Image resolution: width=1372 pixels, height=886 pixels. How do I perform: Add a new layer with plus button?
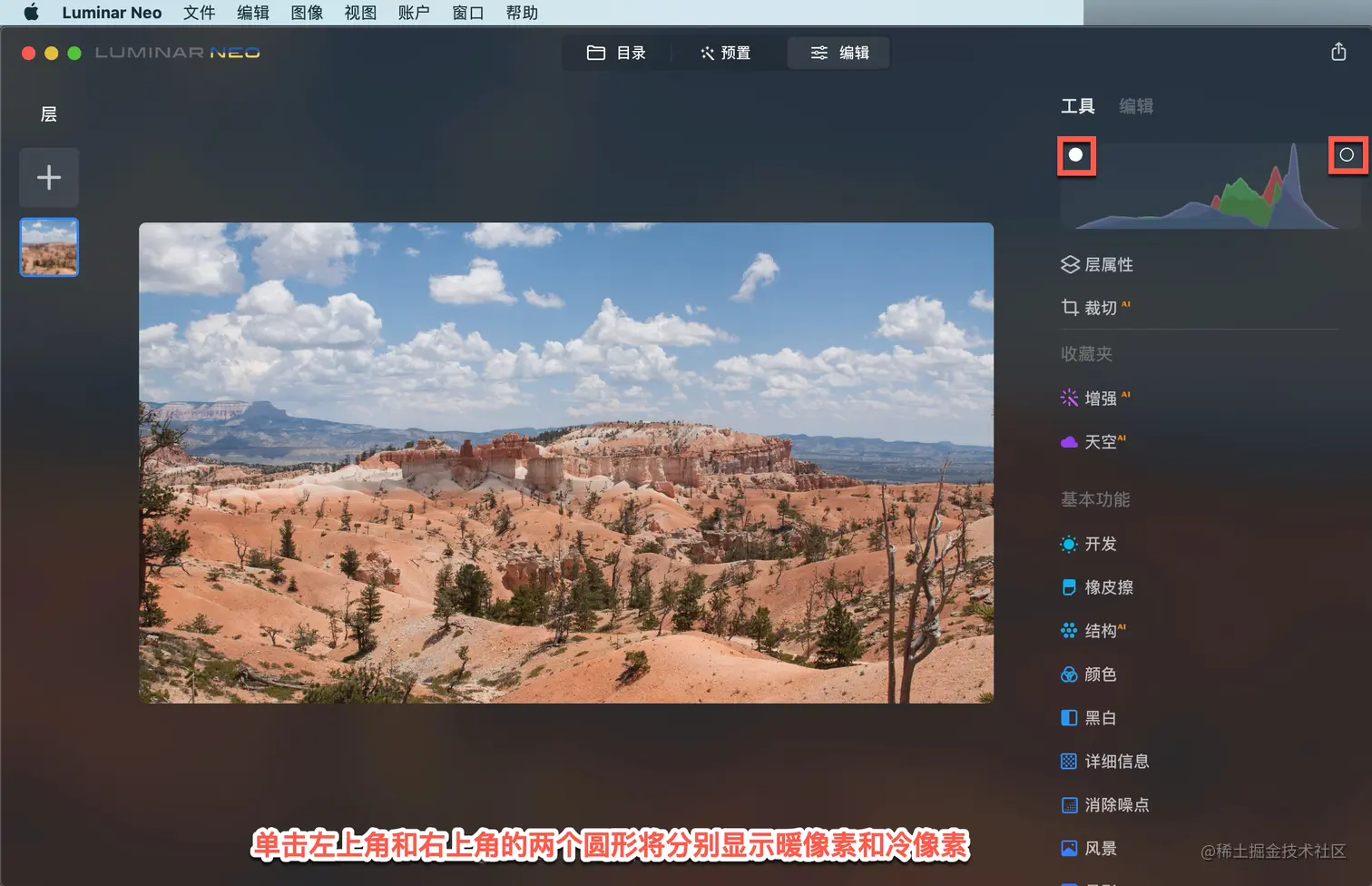(x=49, y=177)
